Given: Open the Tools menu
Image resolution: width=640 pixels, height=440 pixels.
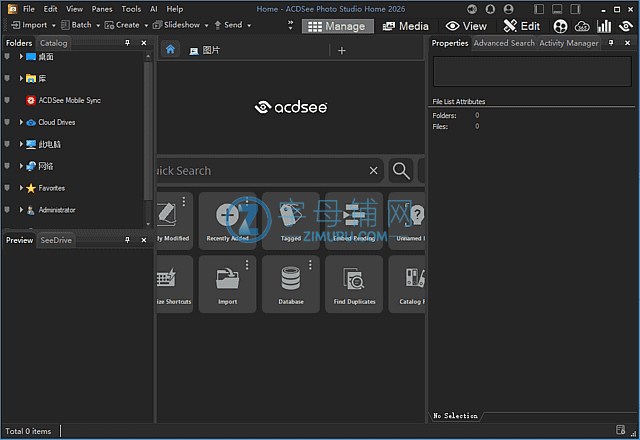Looking at the screenshot, I should pyautogui.click(x=131, y=9).
